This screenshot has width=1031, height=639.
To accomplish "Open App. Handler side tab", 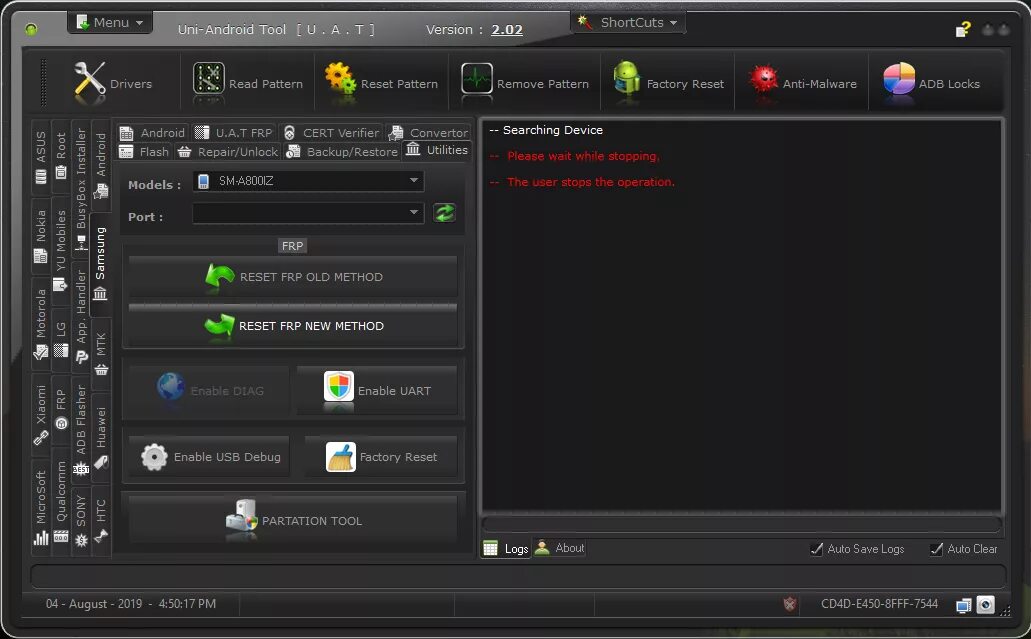I will [x=81, y=316].
